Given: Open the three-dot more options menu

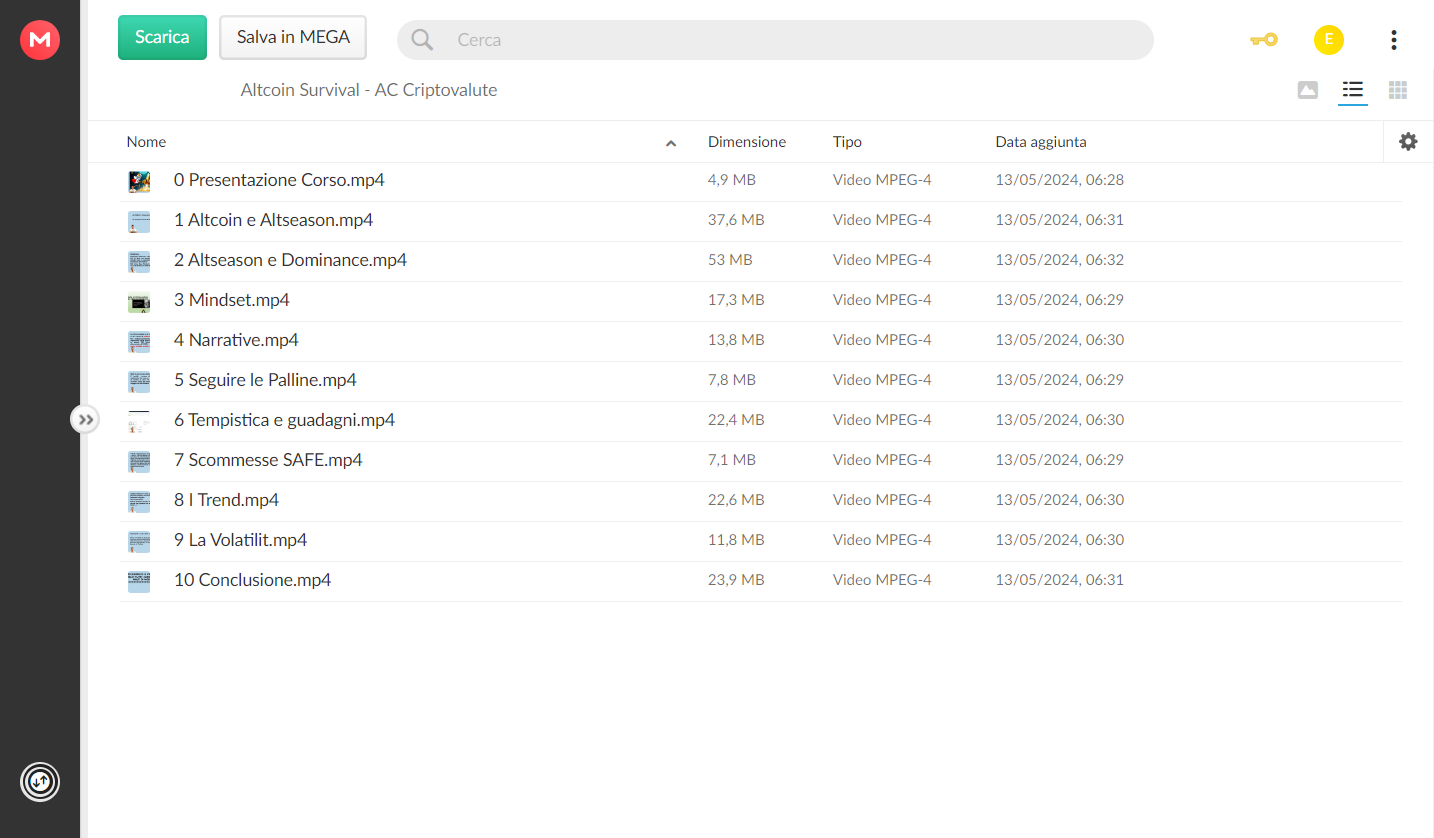Looking at the screenshot, I should point(1393,40).
